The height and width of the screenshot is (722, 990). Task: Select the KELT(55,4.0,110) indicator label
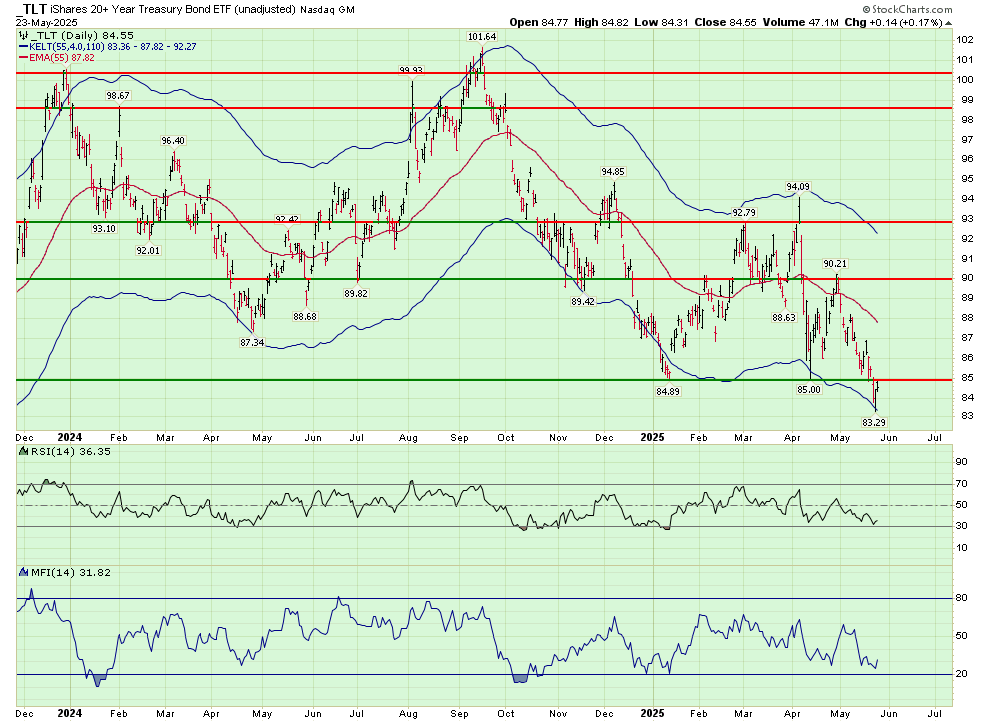coord(68,46)
